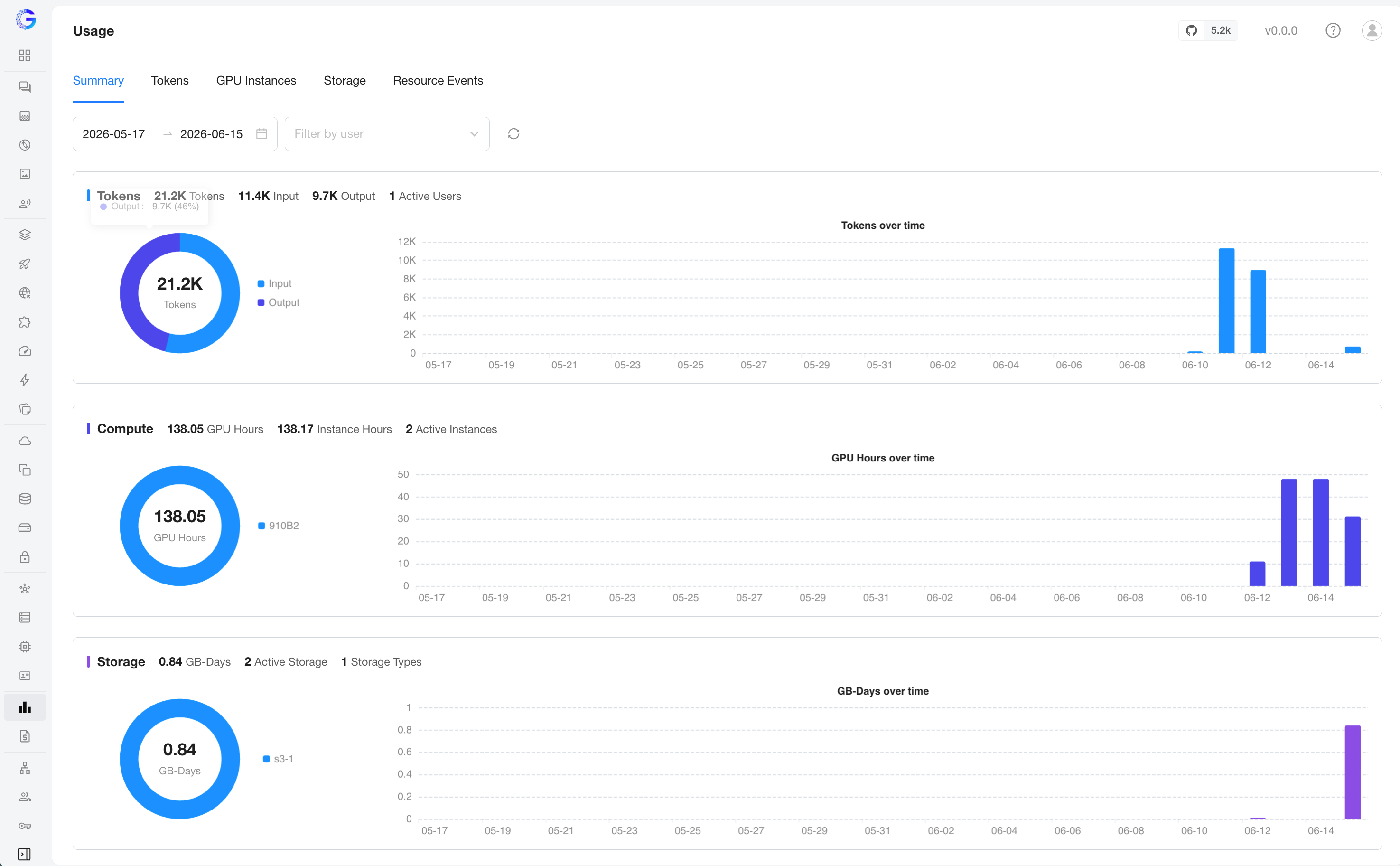Switch to the Tokens tab

point(170,81)
